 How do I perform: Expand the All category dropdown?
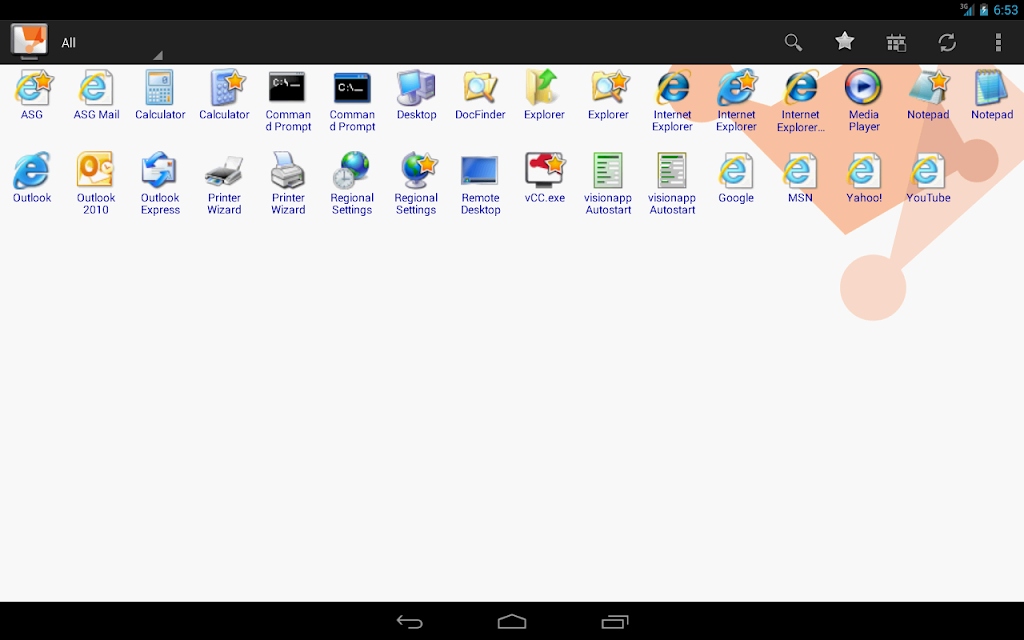tap(111, 42)
